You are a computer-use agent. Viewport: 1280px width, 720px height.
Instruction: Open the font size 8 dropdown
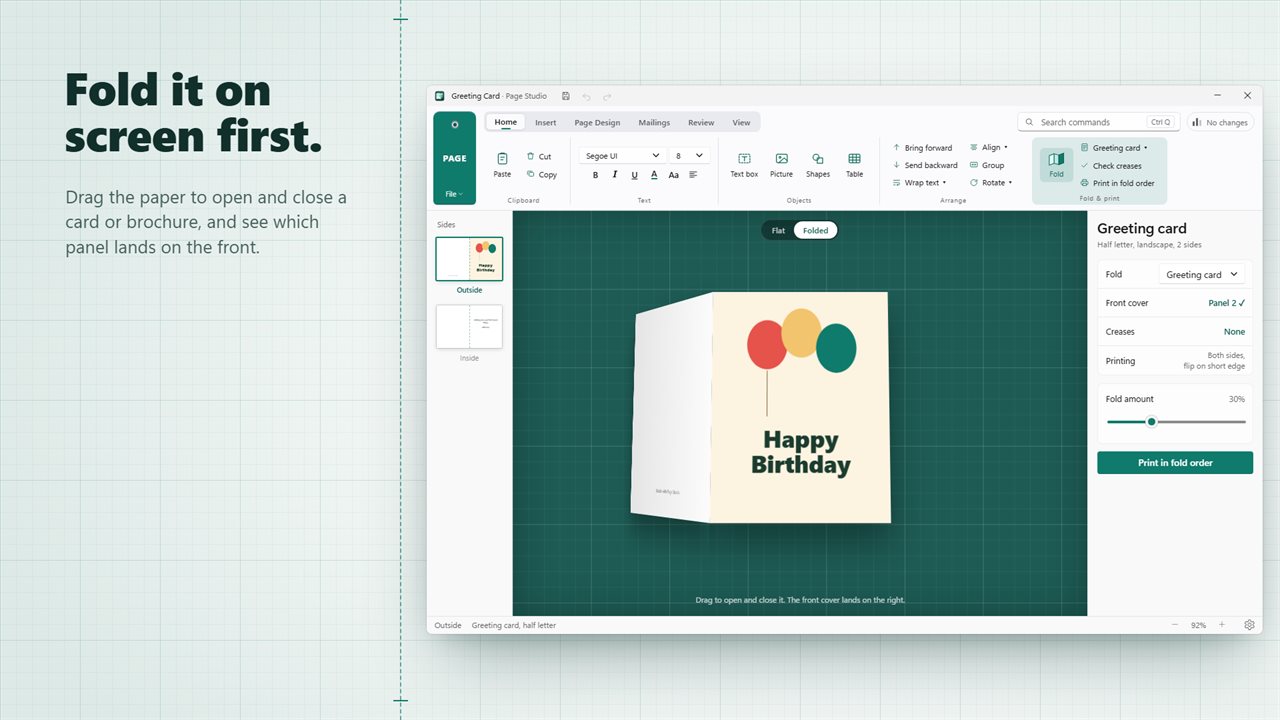point(689,156)
